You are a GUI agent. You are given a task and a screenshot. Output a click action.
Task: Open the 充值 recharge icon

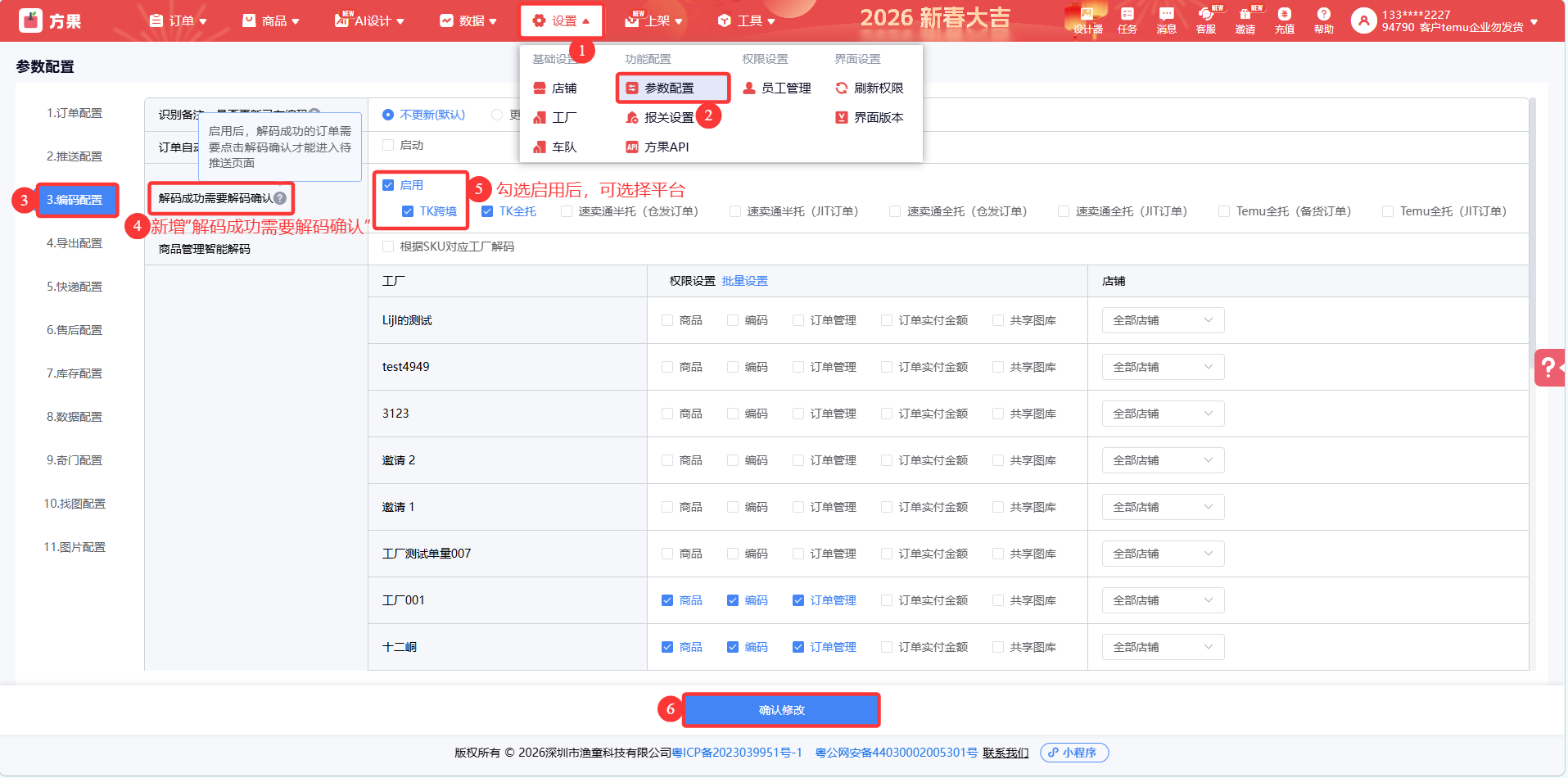pyautogui.click(x=1284, y=20)
